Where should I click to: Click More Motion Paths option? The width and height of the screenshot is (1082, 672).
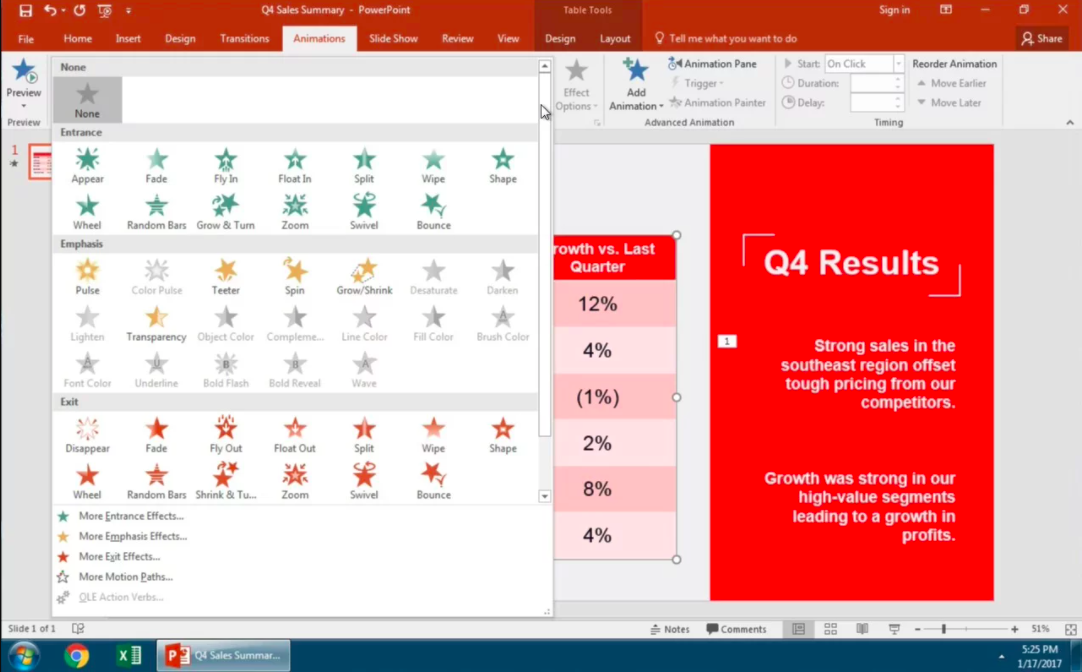(125, 577)
